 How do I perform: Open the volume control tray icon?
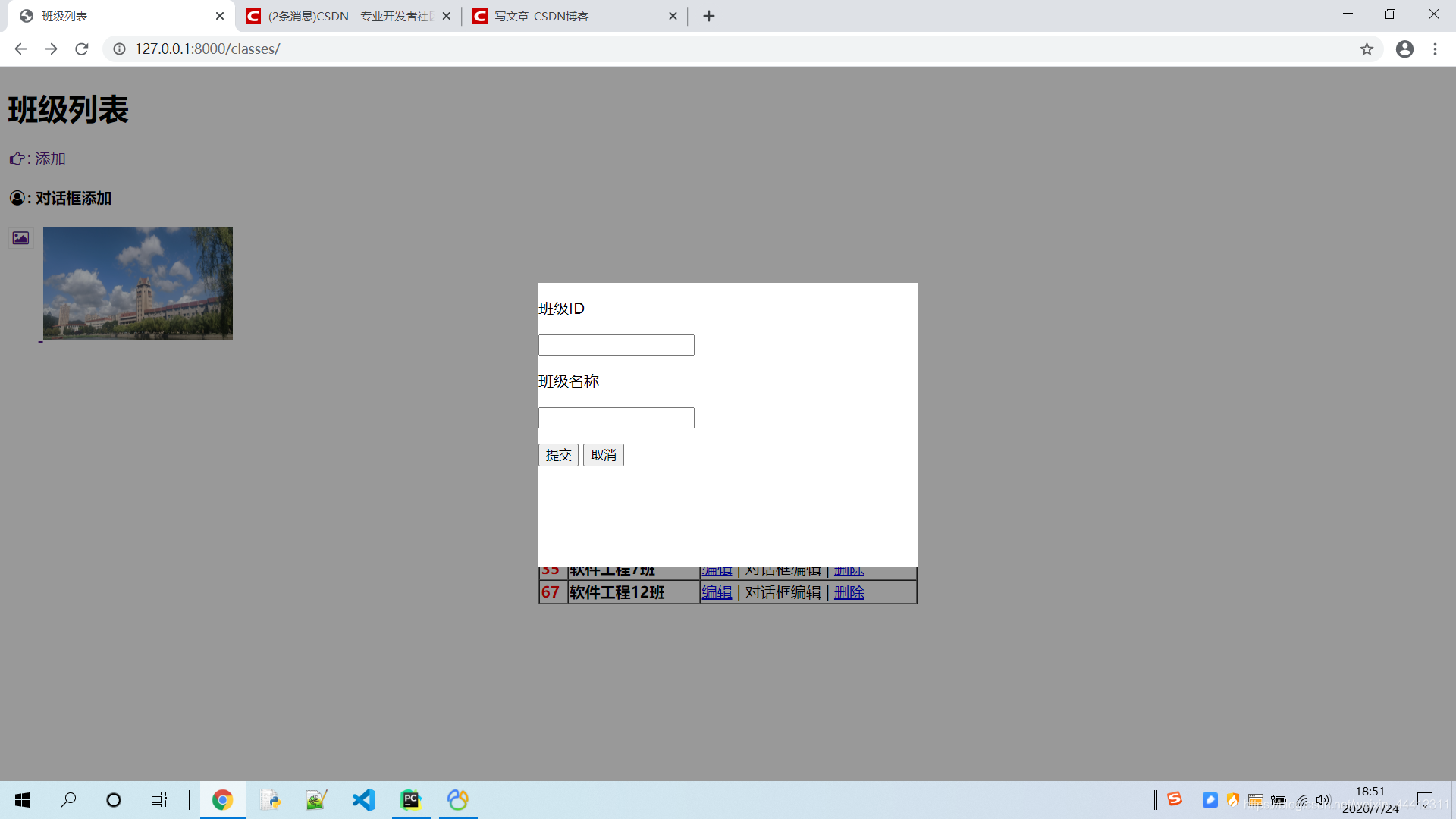(x=1323, y=800)
